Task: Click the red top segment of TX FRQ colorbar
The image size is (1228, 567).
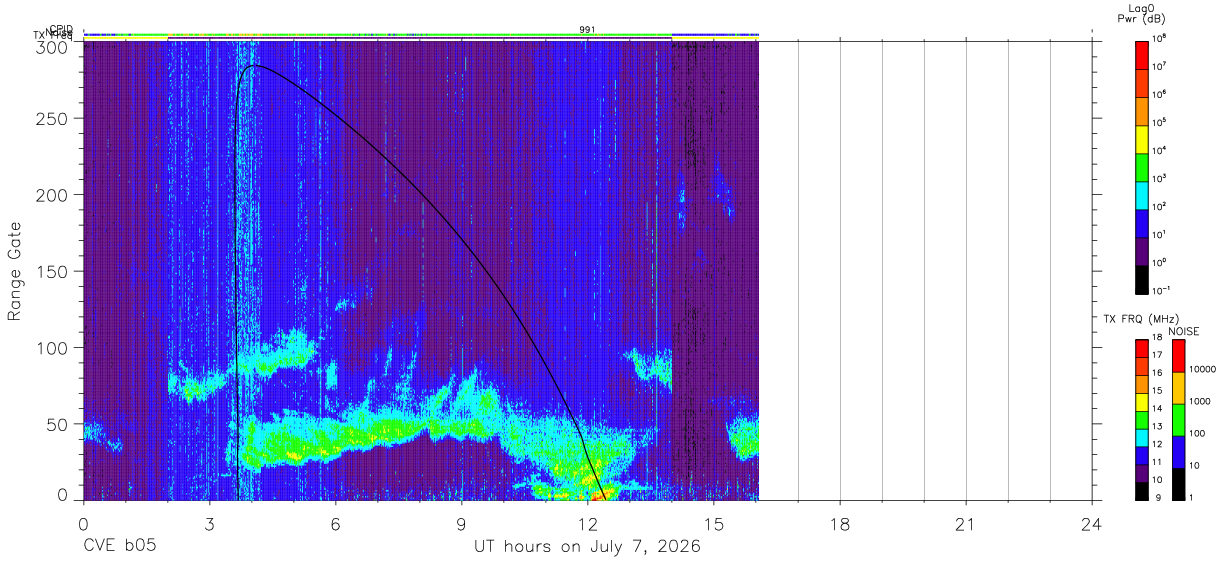Action: [1142, 349]
